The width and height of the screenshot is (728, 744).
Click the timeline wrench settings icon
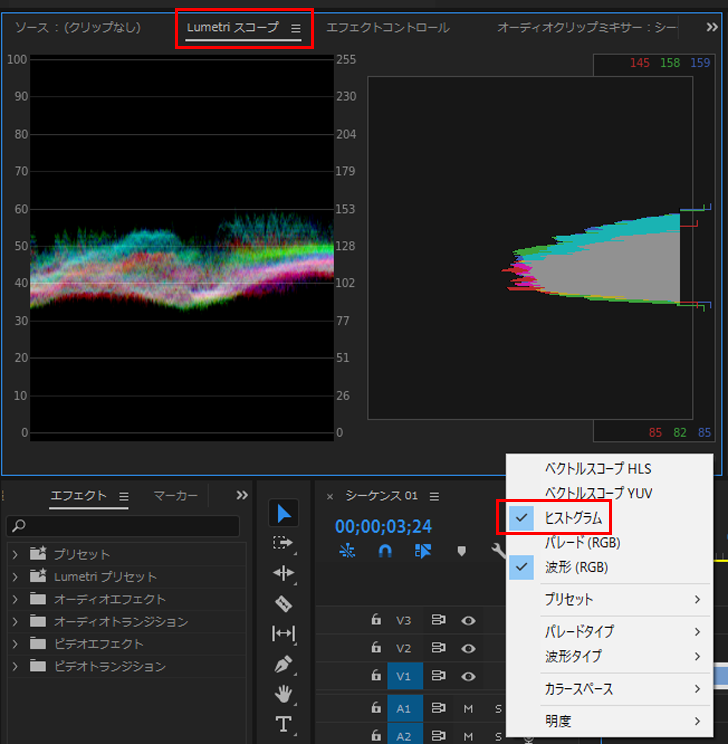(x=498, y=551)
